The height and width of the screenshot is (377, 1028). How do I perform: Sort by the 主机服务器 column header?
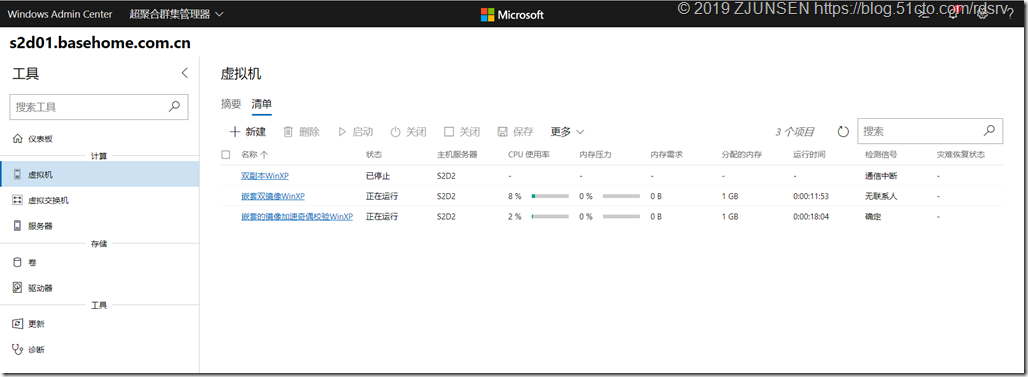coord(457,155)
